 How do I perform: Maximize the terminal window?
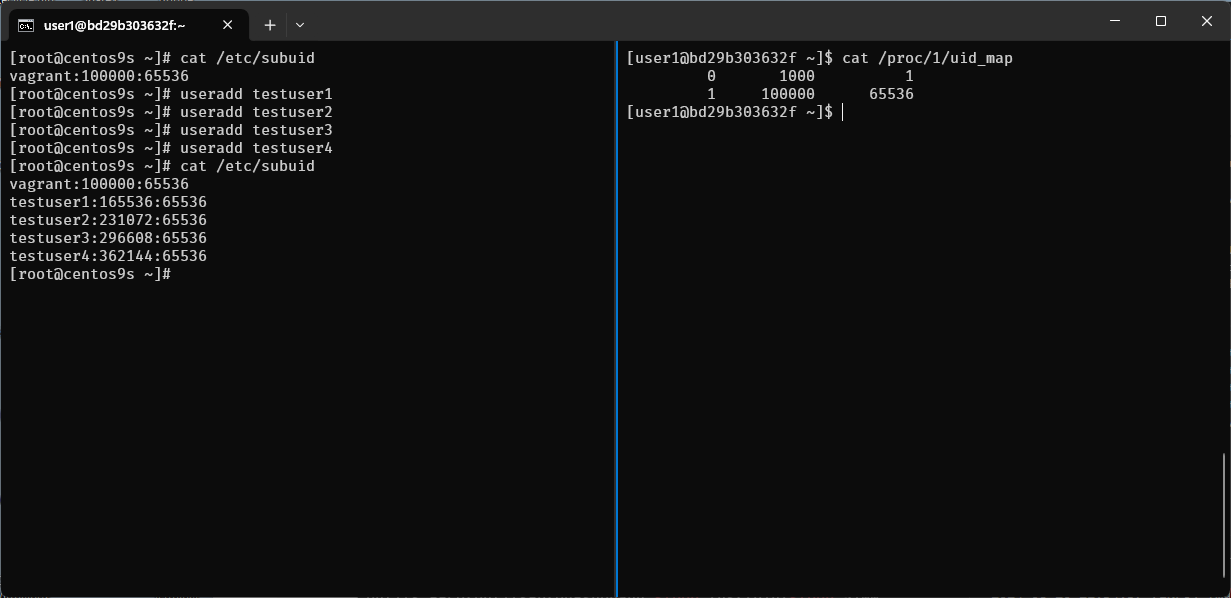pyautogui.click(x=1161, y=21)
